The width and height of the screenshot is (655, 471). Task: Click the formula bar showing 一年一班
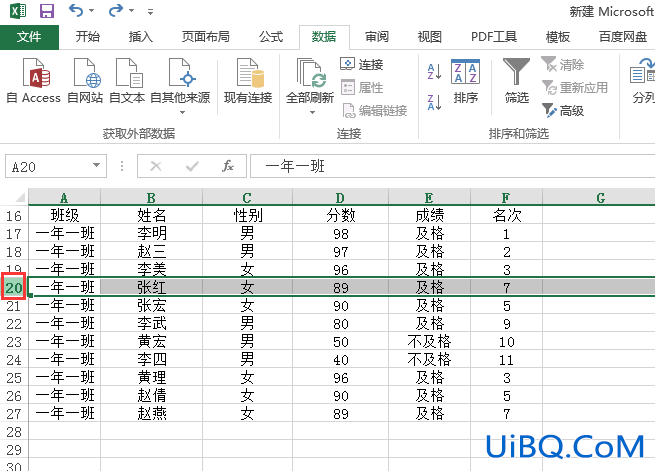(x=453, y=166)
